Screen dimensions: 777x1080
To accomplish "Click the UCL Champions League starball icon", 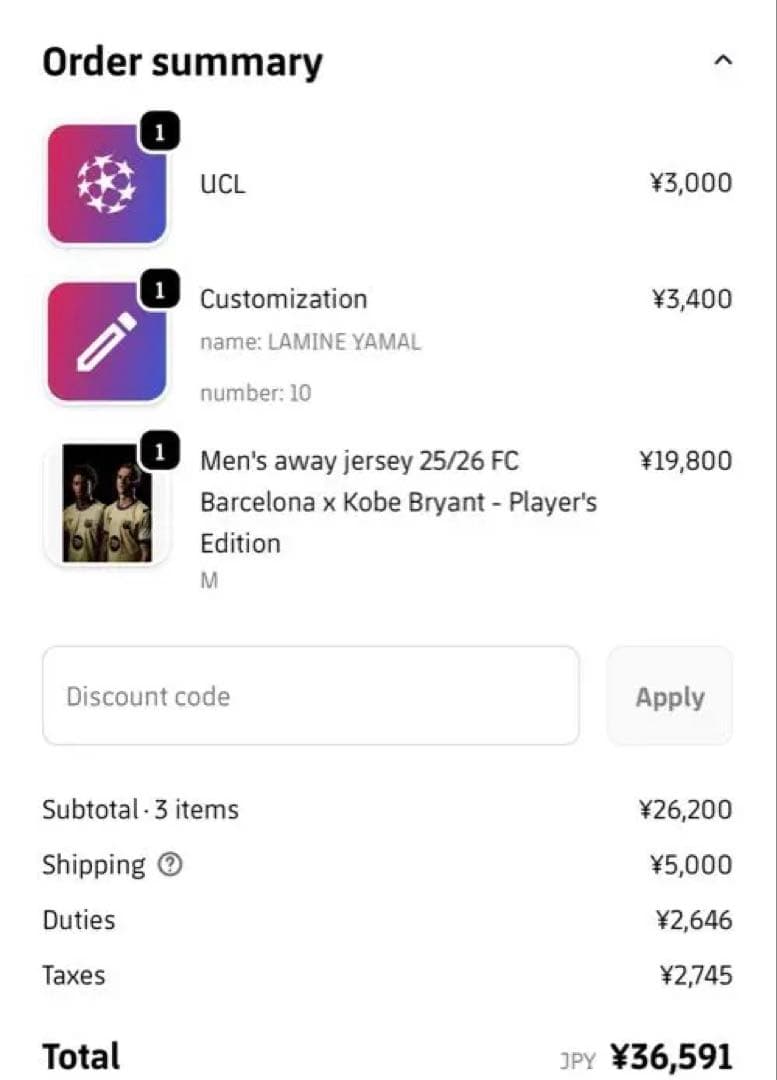I will tap(107, 184).
